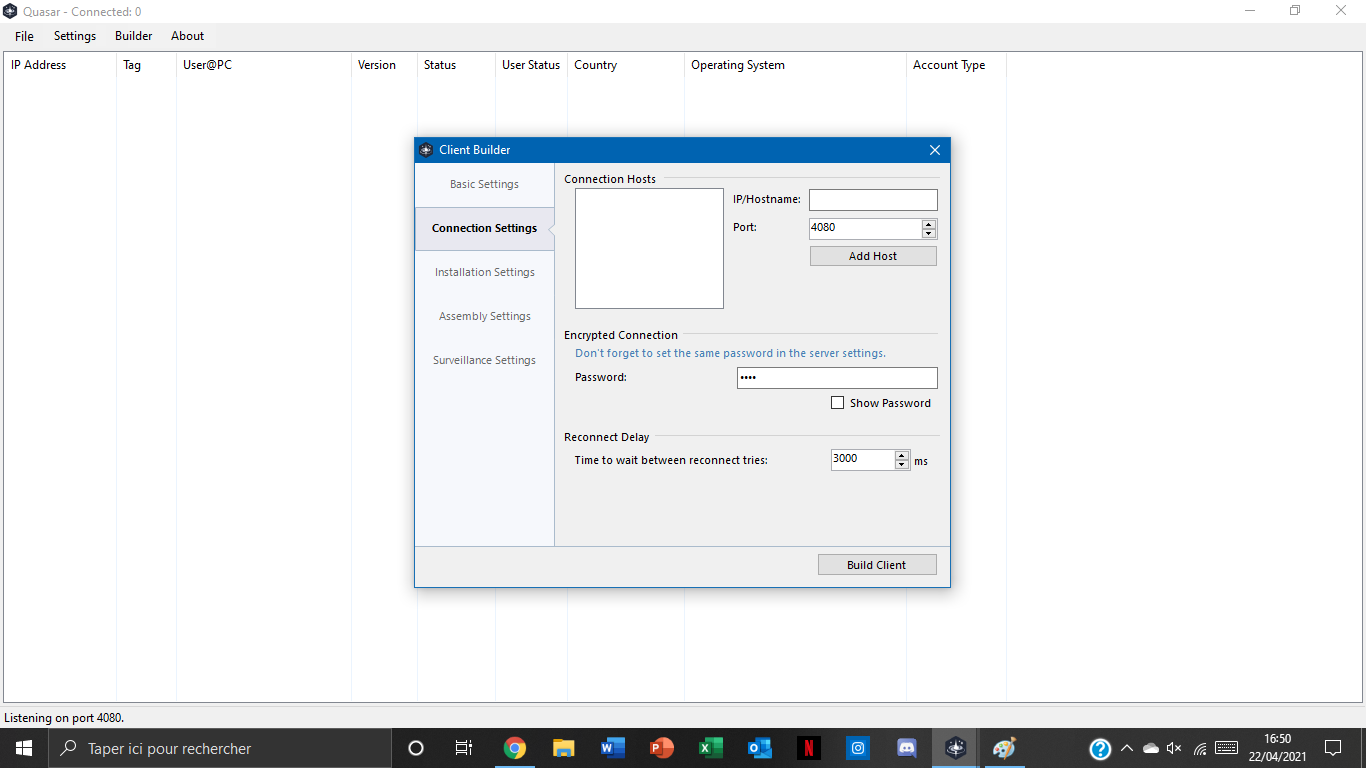Open Cortana circle icon
This screenshot has height=768, width=1366.
click(416, 748)
